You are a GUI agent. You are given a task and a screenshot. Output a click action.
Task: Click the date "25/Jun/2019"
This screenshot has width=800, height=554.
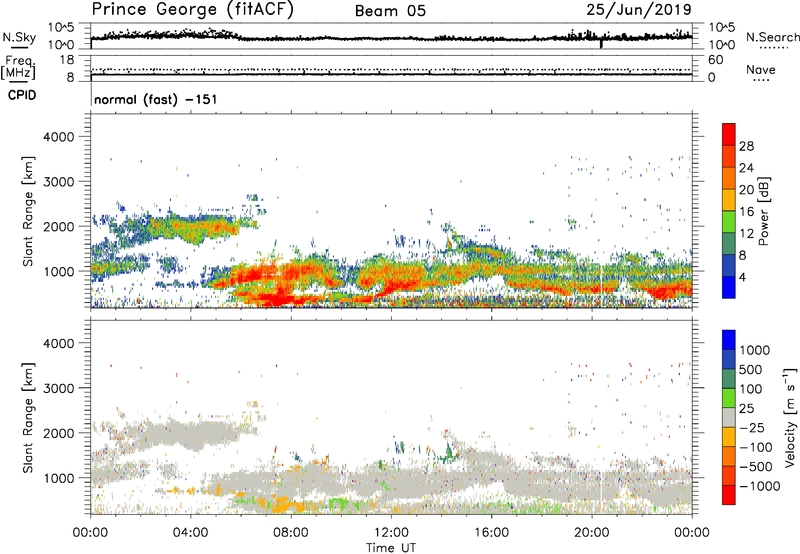[x=639, y=10]
